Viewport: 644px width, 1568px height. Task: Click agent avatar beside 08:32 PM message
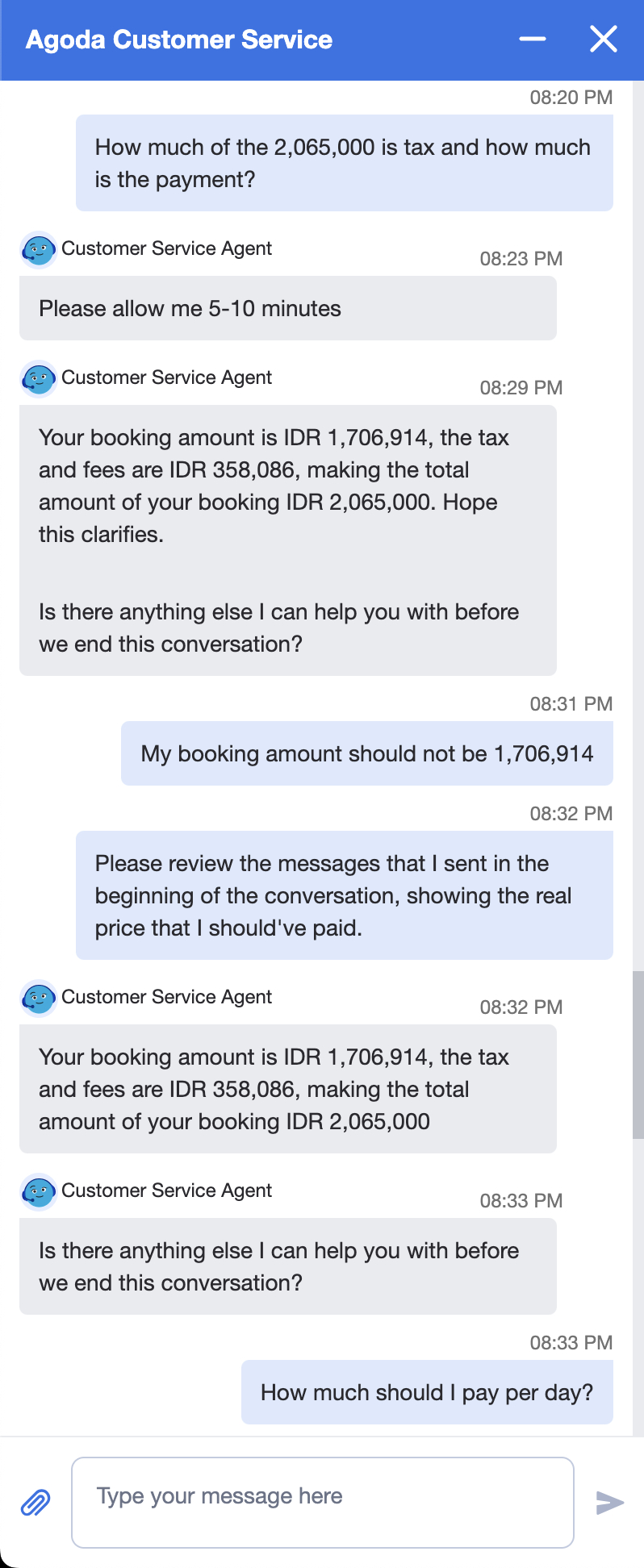pyautogui.click(x=38, y=999)
